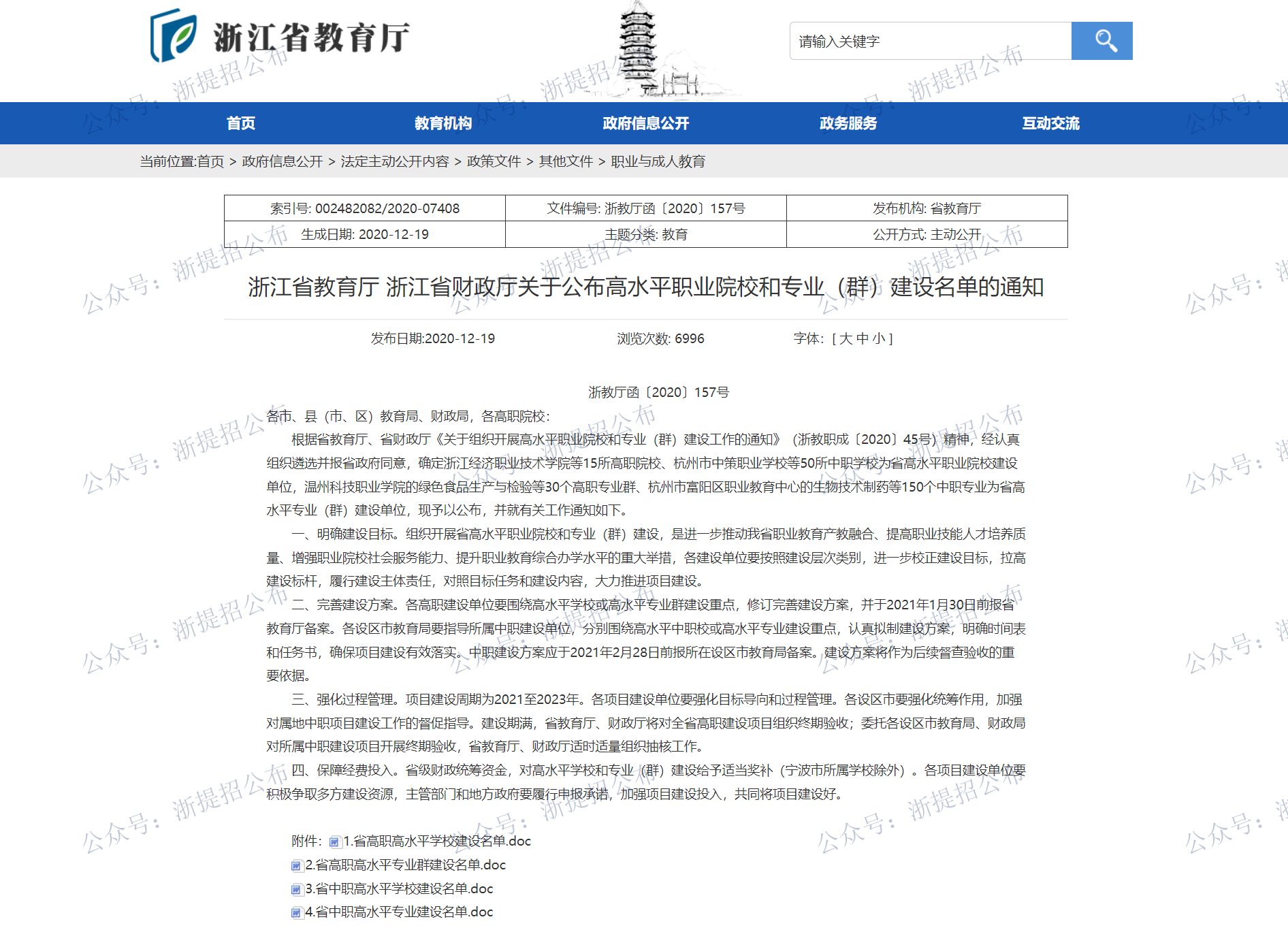Viewport: 1288px width, 930px height.
Task: Download 1.省高职高水平学校建设名单.doc
Action: tap(436, 841)
